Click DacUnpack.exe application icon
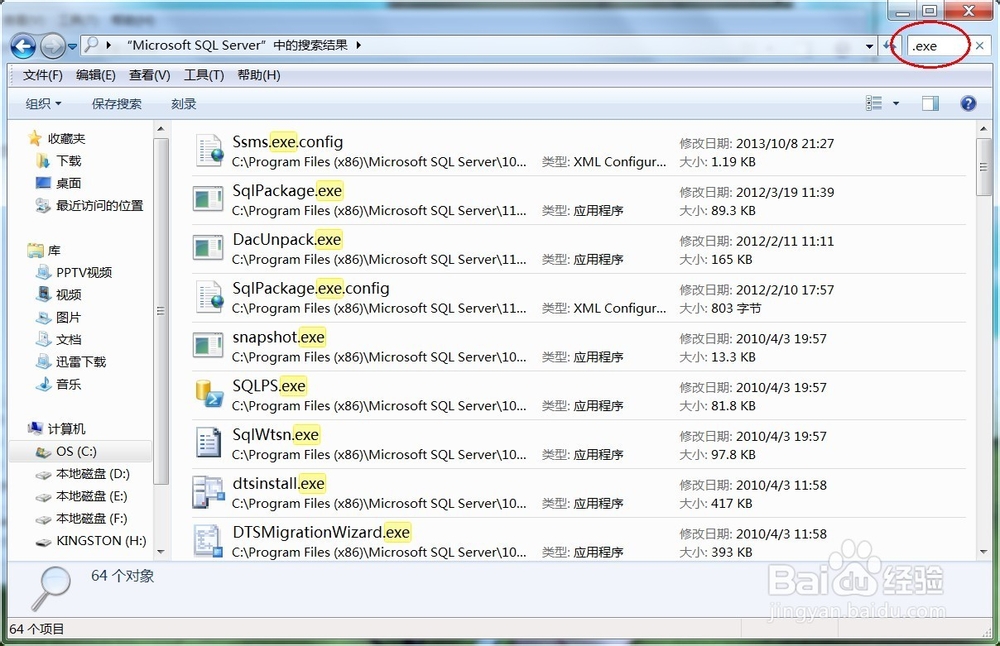 pyautogui.click(x=208, y=248)
